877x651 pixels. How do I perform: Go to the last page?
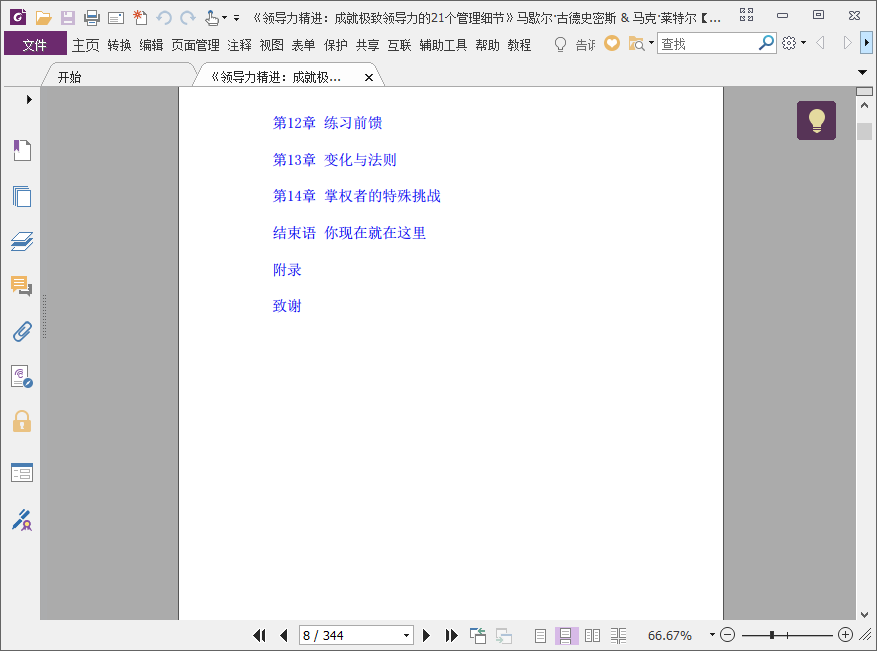451,635
